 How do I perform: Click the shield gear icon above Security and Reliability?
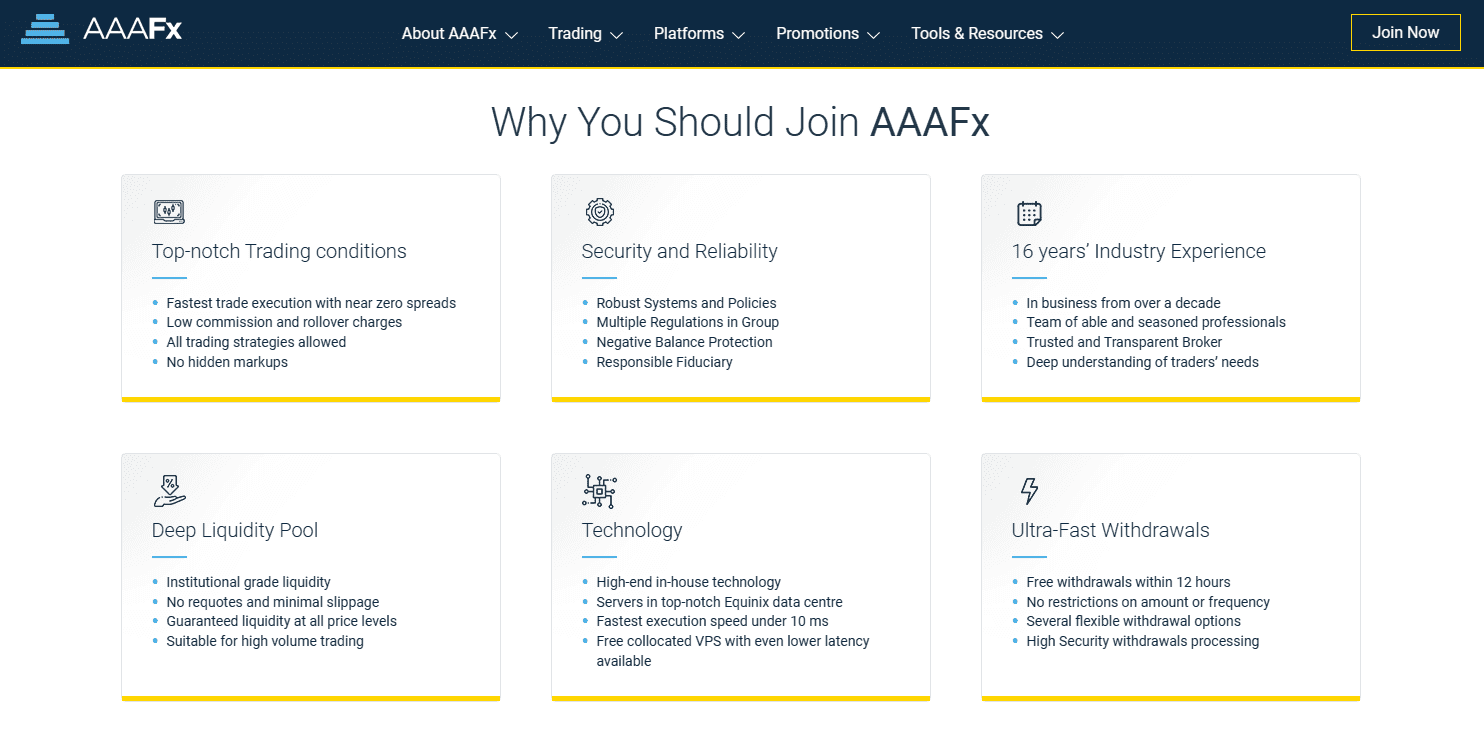tap(599, 212)
